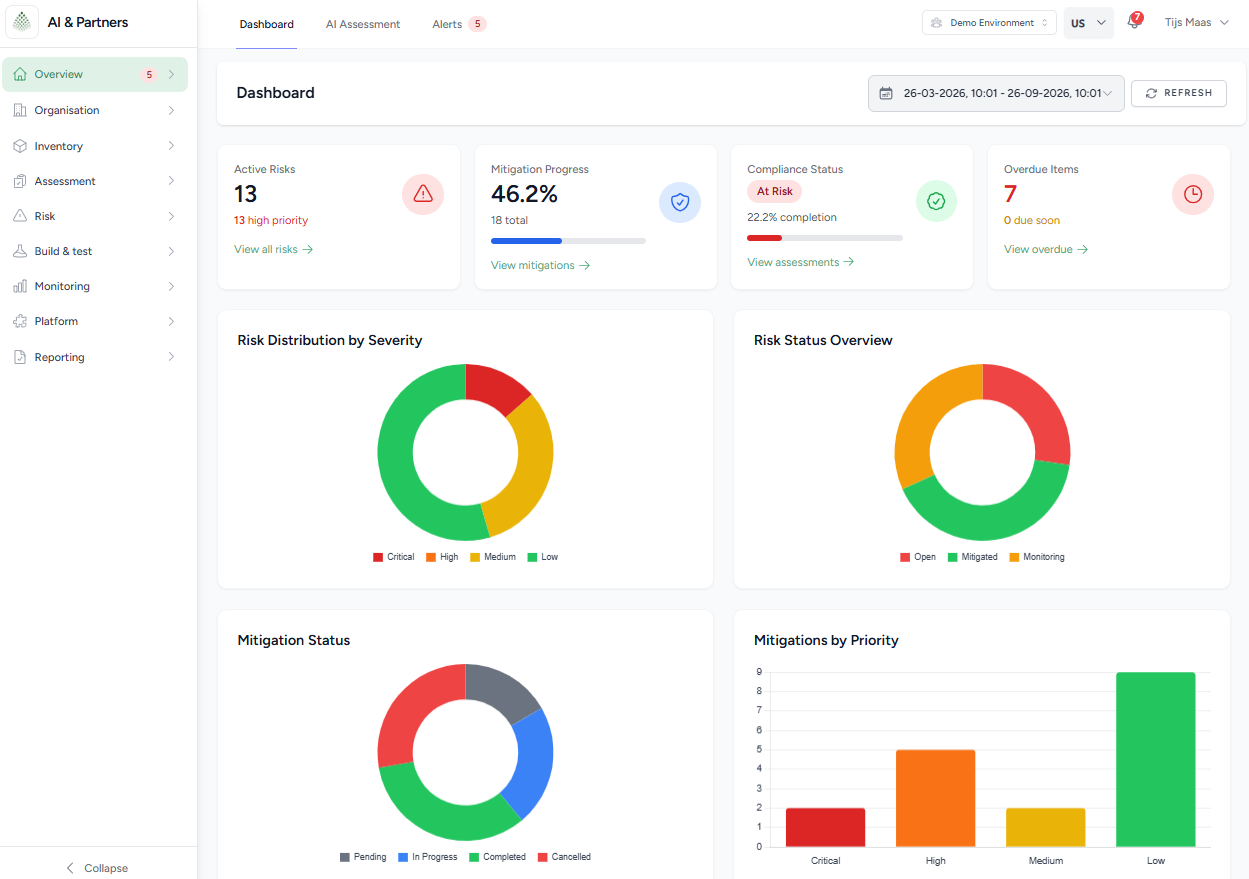
Task: Click the Compliance Status check badge icon
Action: pyautogui.click(x=936, y=201)
